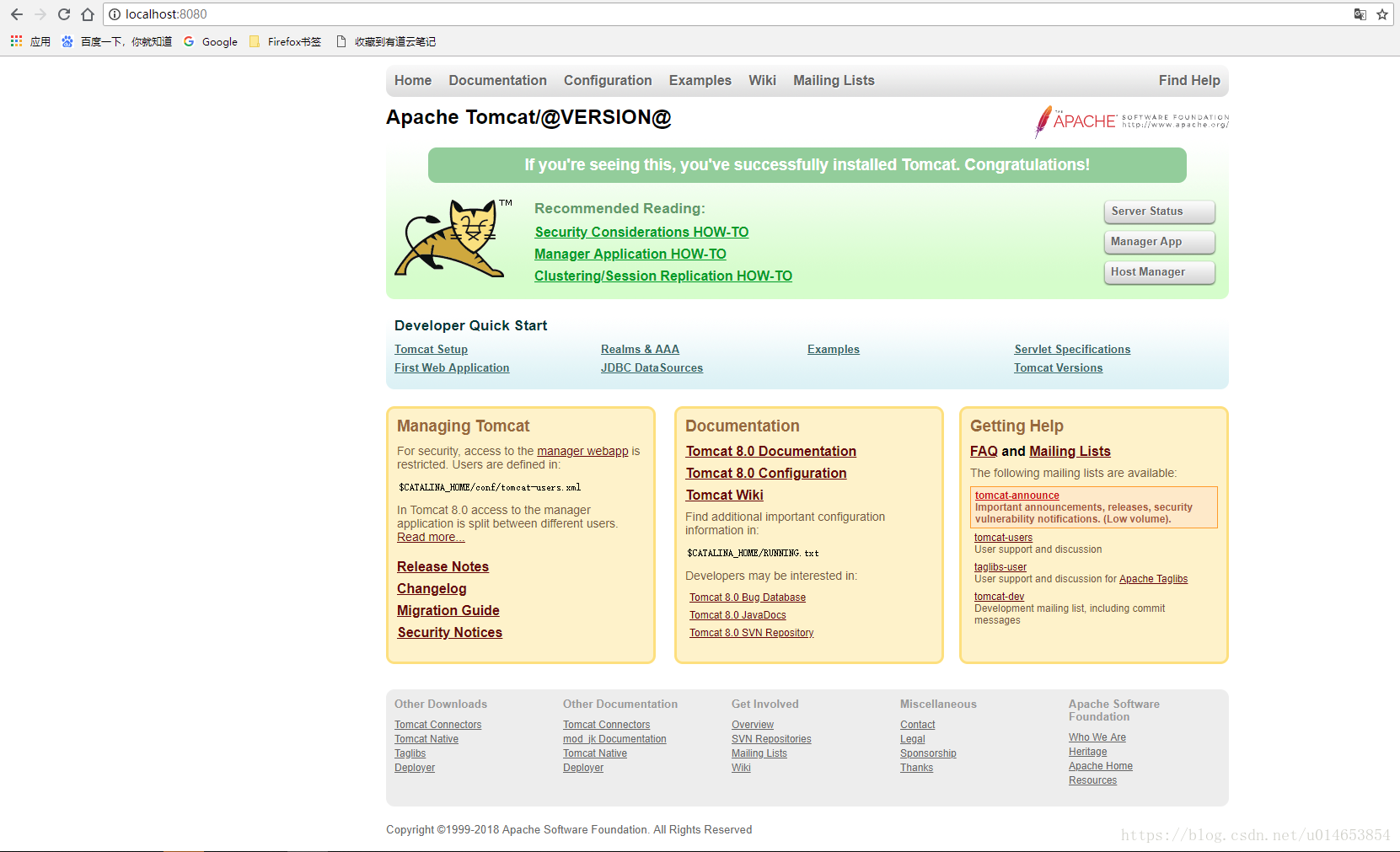Open Tomcat Versions link
1400x852 pixels.
tap(1058, 367)
